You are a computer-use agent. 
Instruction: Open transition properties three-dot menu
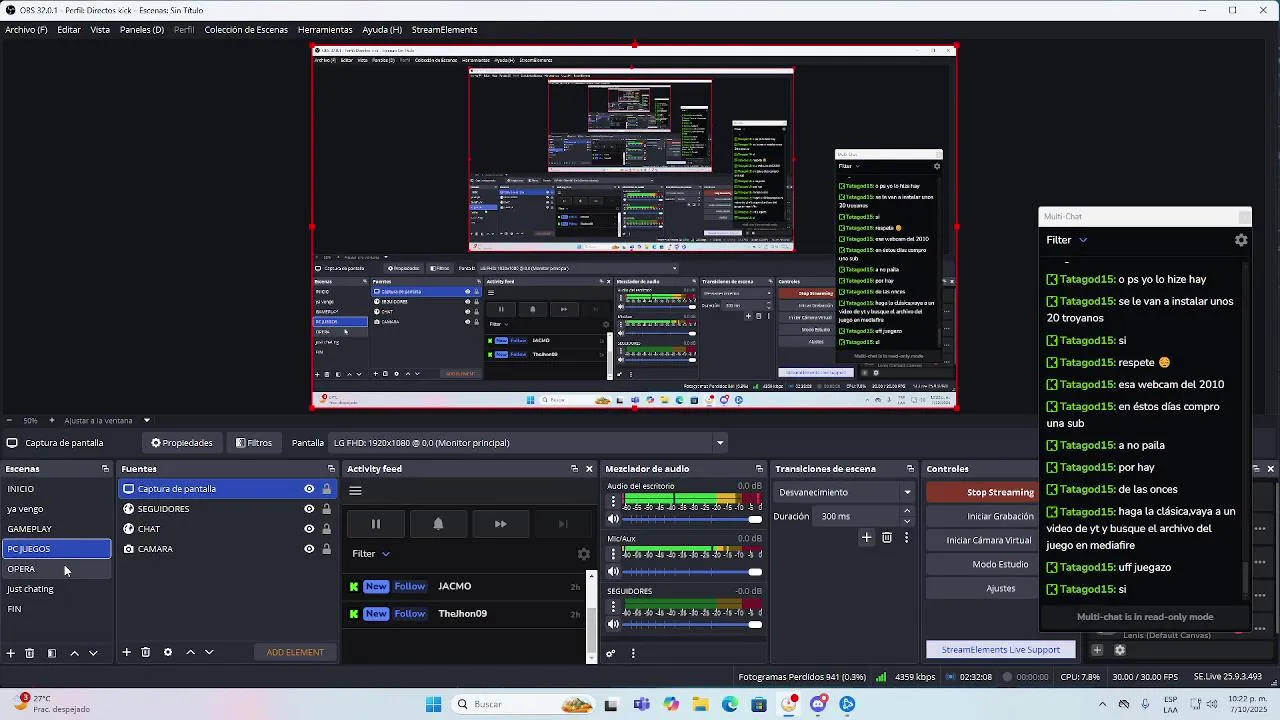[906, 538]
